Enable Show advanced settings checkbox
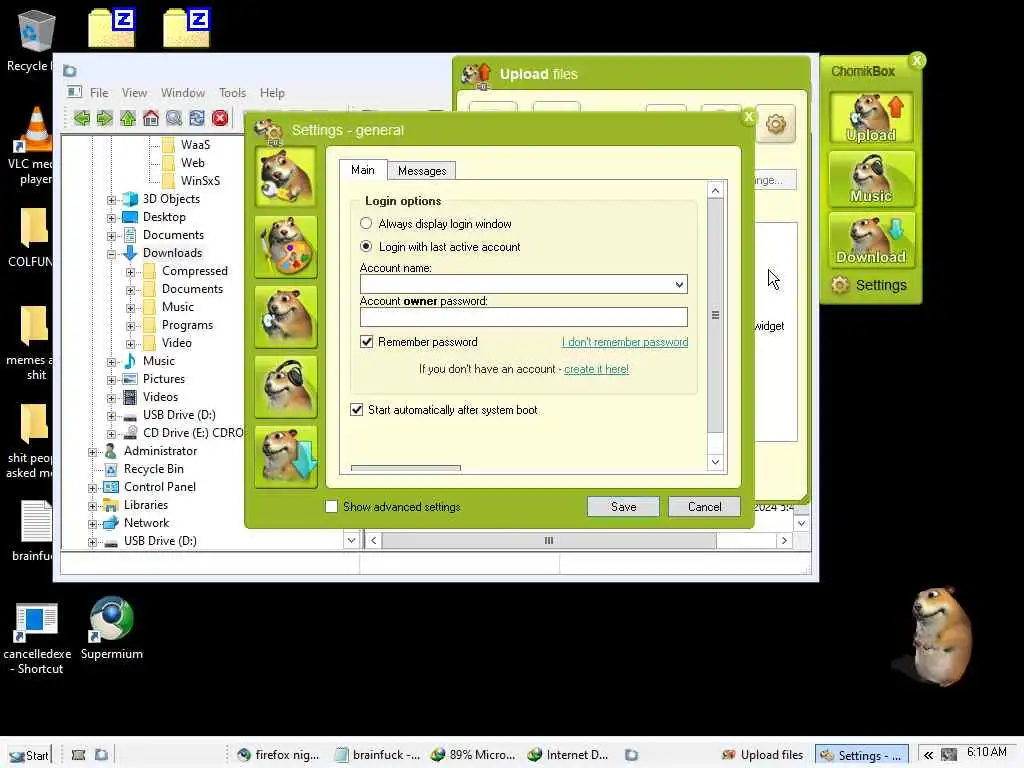Viewport: 1024px width, 768px height. (x=332, y=507)
